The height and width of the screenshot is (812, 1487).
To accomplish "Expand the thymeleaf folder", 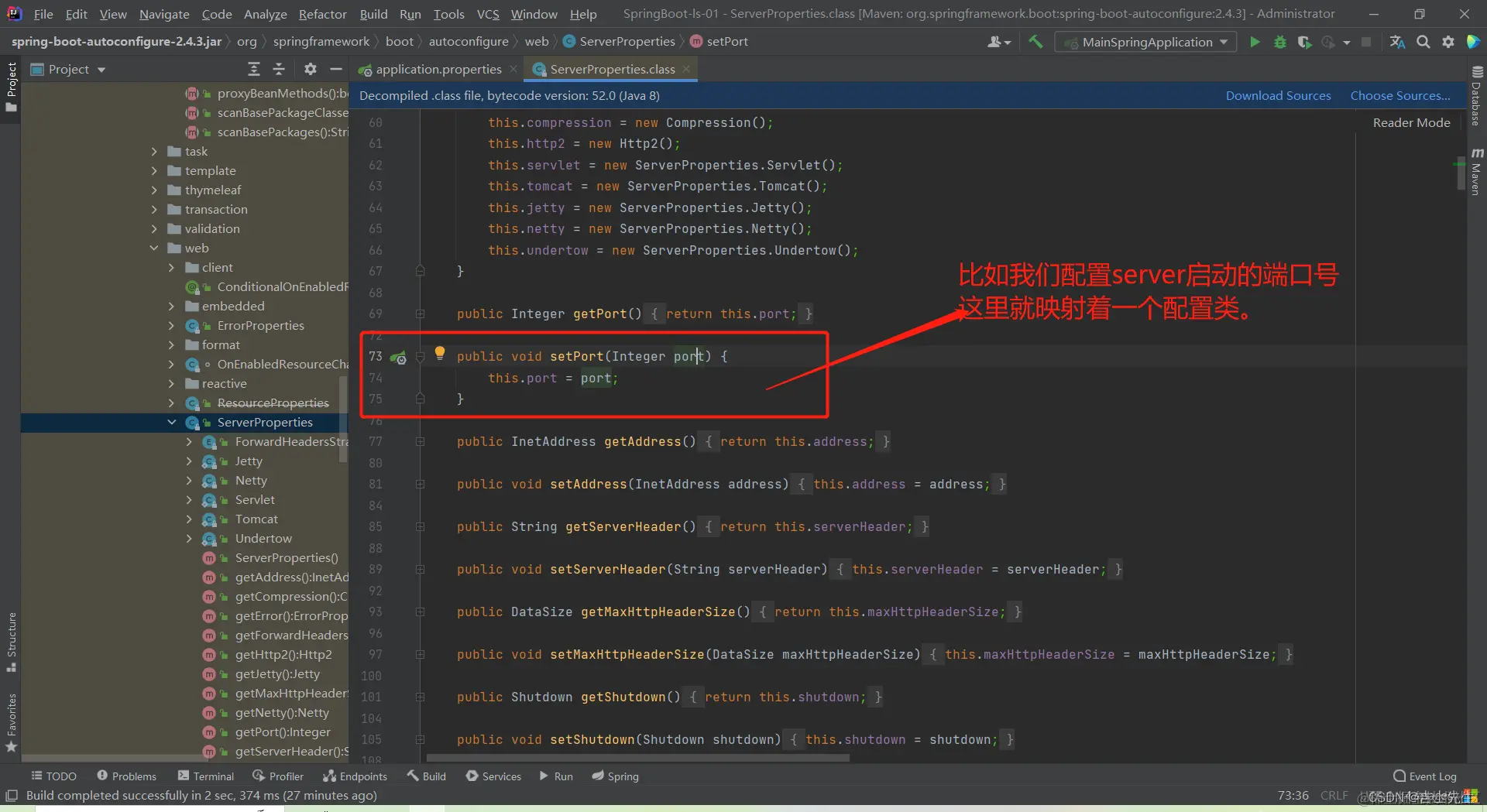I will click(x=154, y=190).
